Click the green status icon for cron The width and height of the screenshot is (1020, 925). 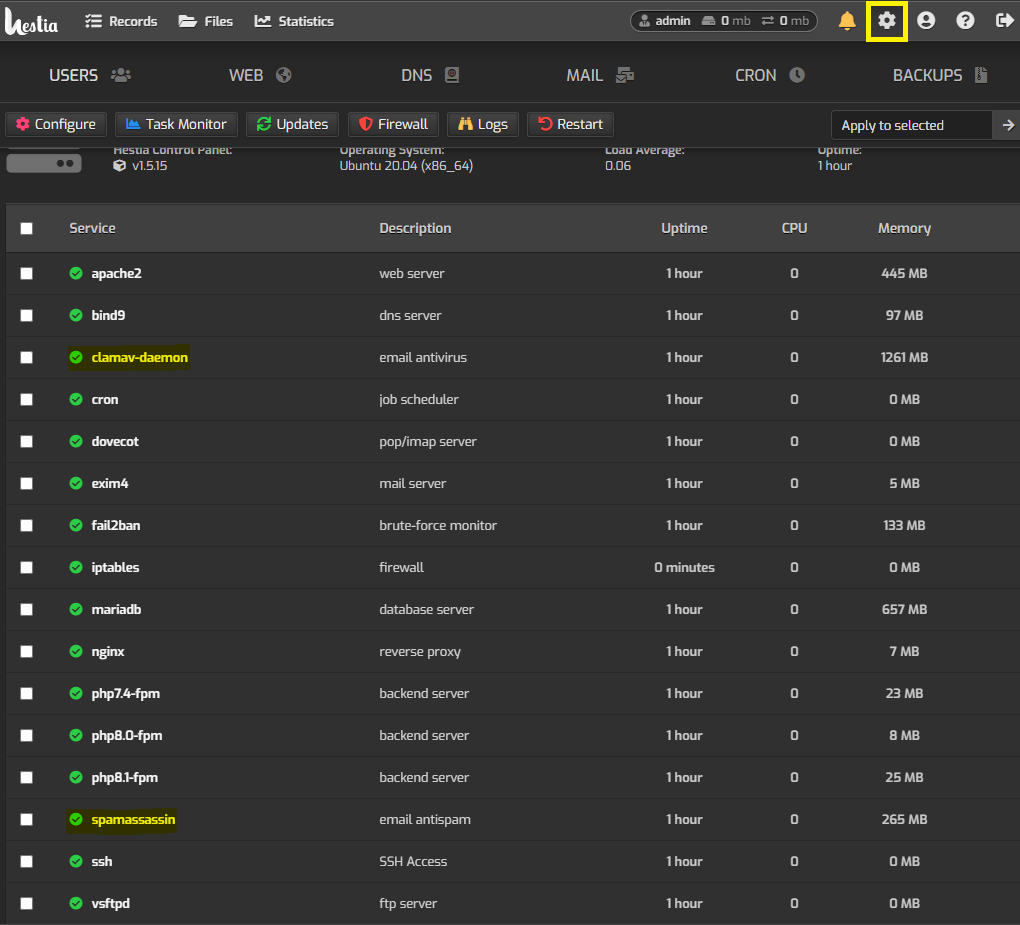(x=76, y=399)
